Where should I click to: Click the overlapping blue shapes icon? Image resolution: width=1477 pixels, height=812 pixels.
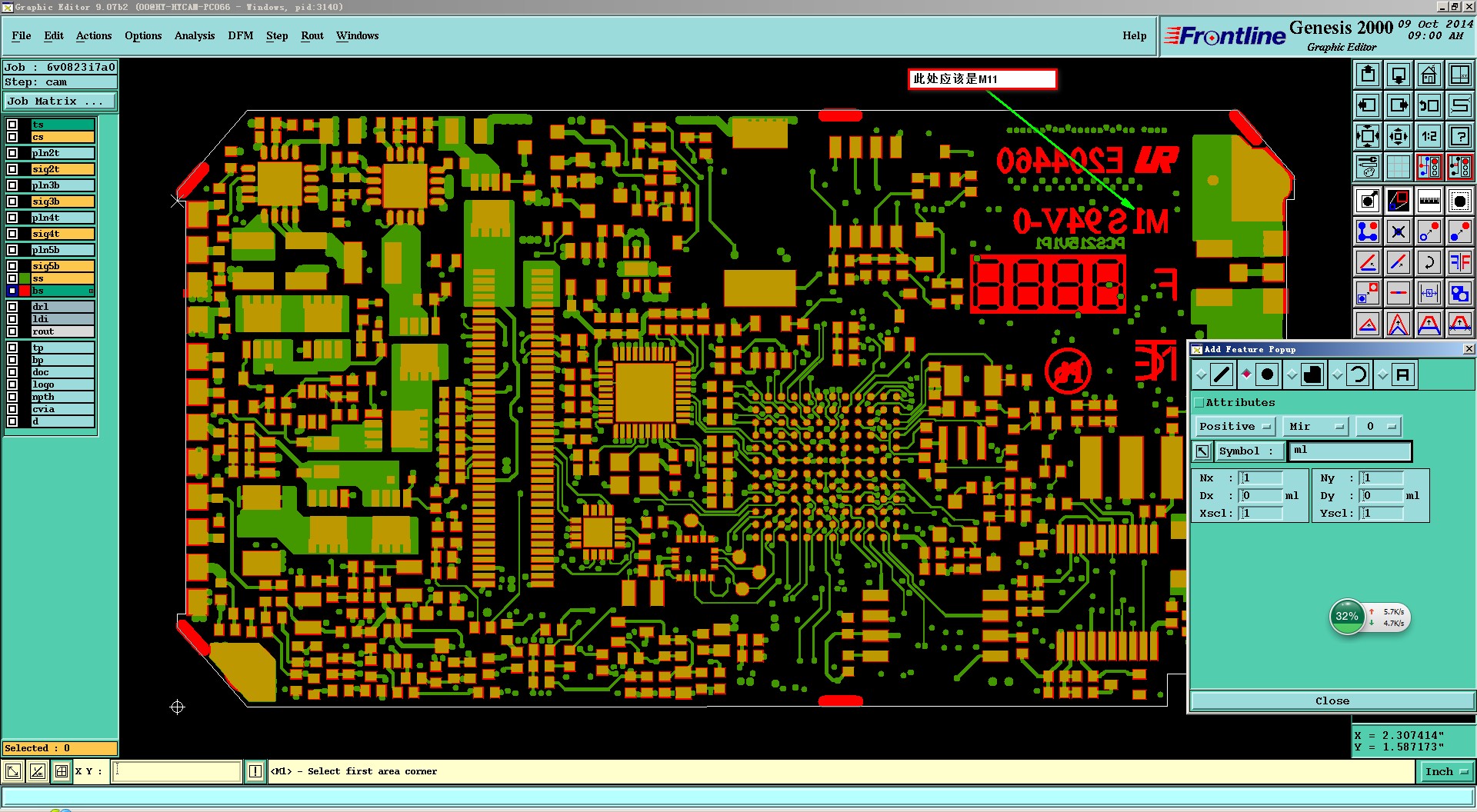coord(1460,293)
